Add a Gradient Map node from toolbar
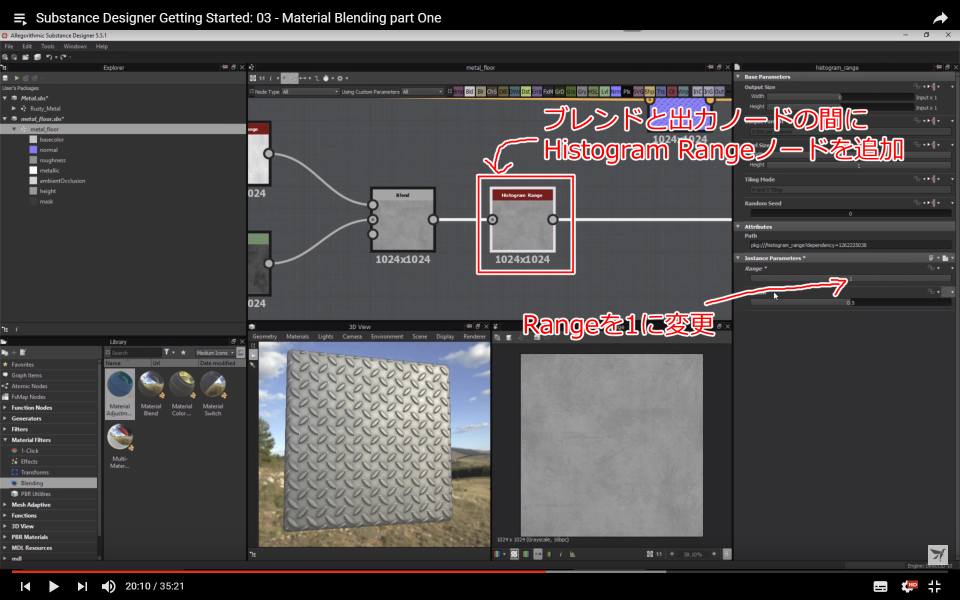The height and width of the screenshot is (600, 960). (571, 92)
